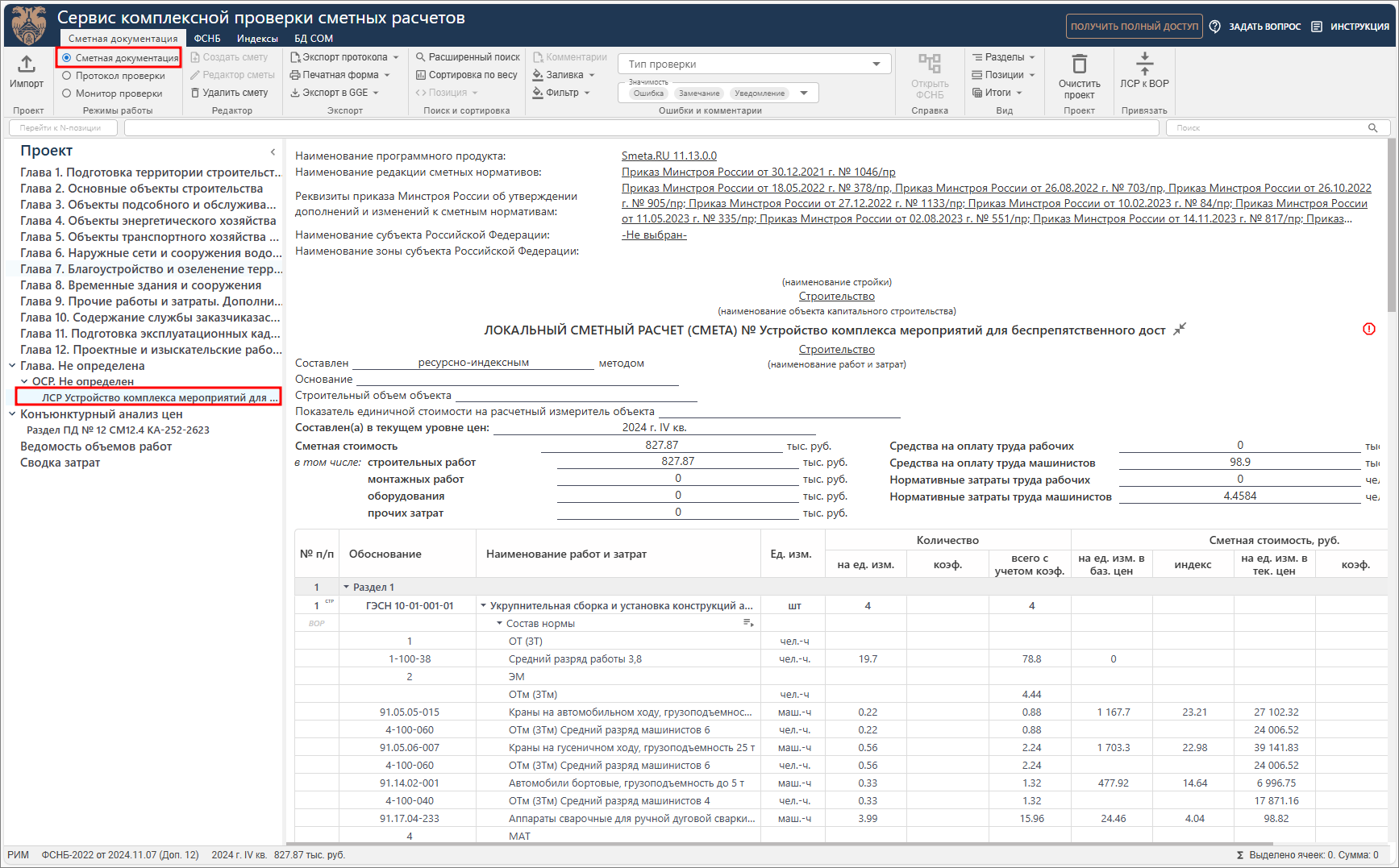Select the Сметная документация radio button
1399x868 pixels.
(x=67, y=58)
